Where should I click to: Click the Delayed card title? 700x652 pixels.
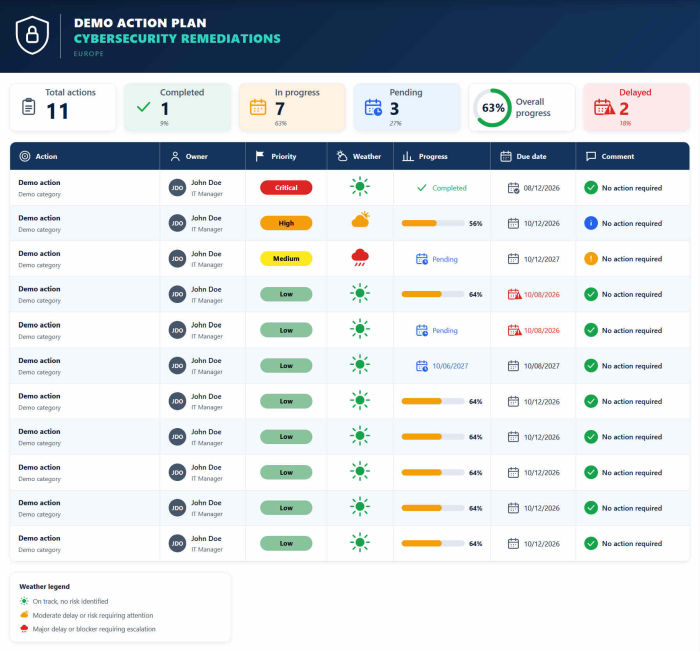click(635, 92)
